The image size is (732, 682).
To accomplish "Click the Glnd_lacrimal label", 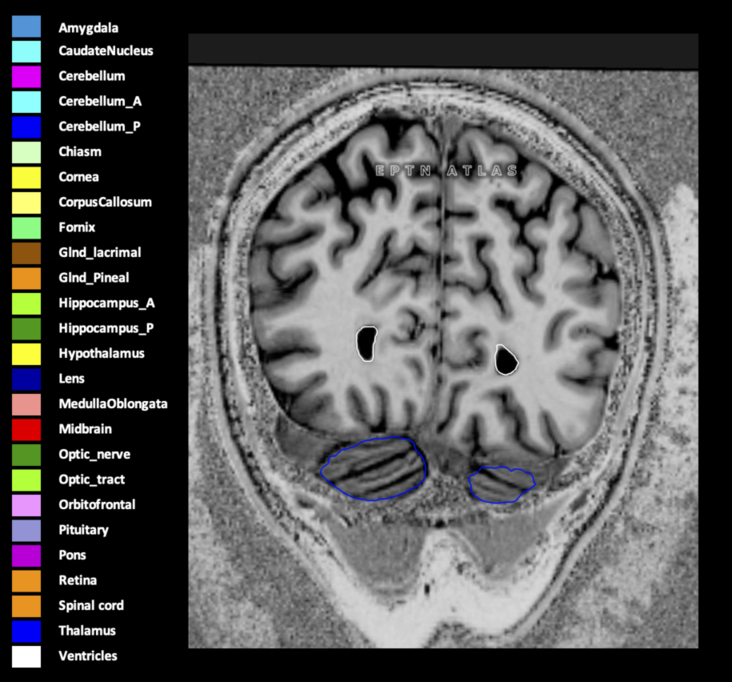I will [100, 253].
